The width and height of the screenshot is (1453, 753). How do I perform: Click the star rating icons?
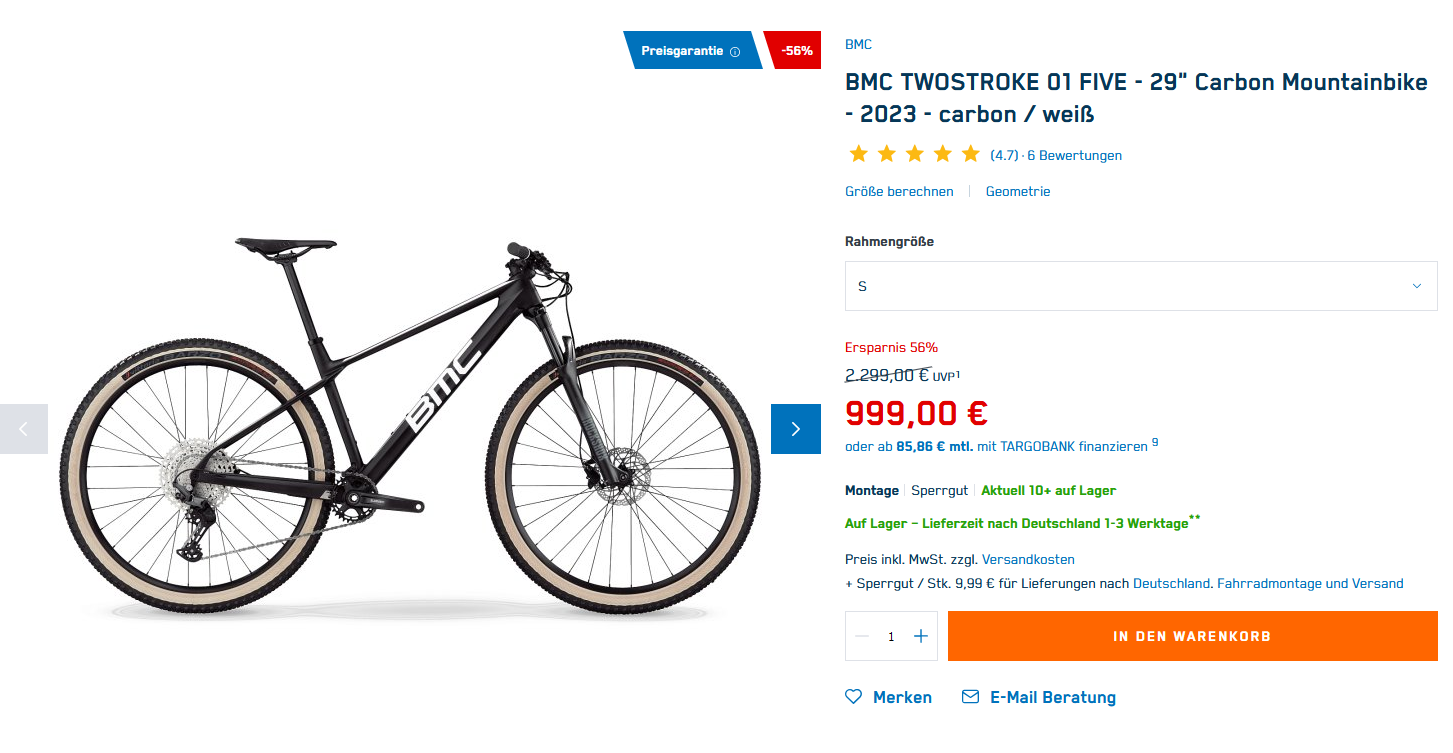click(914, 154)
